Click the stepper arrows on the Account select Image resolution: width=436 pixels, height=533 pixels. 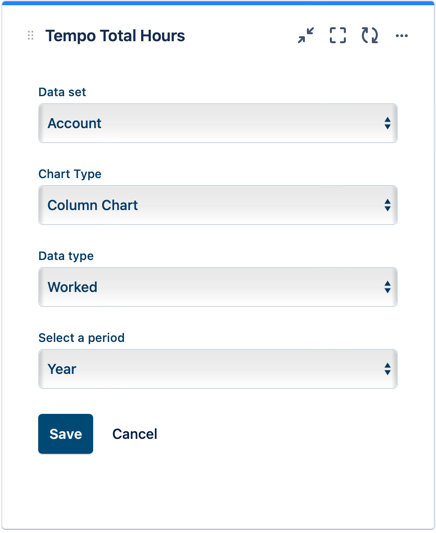[x=387, y=123]
